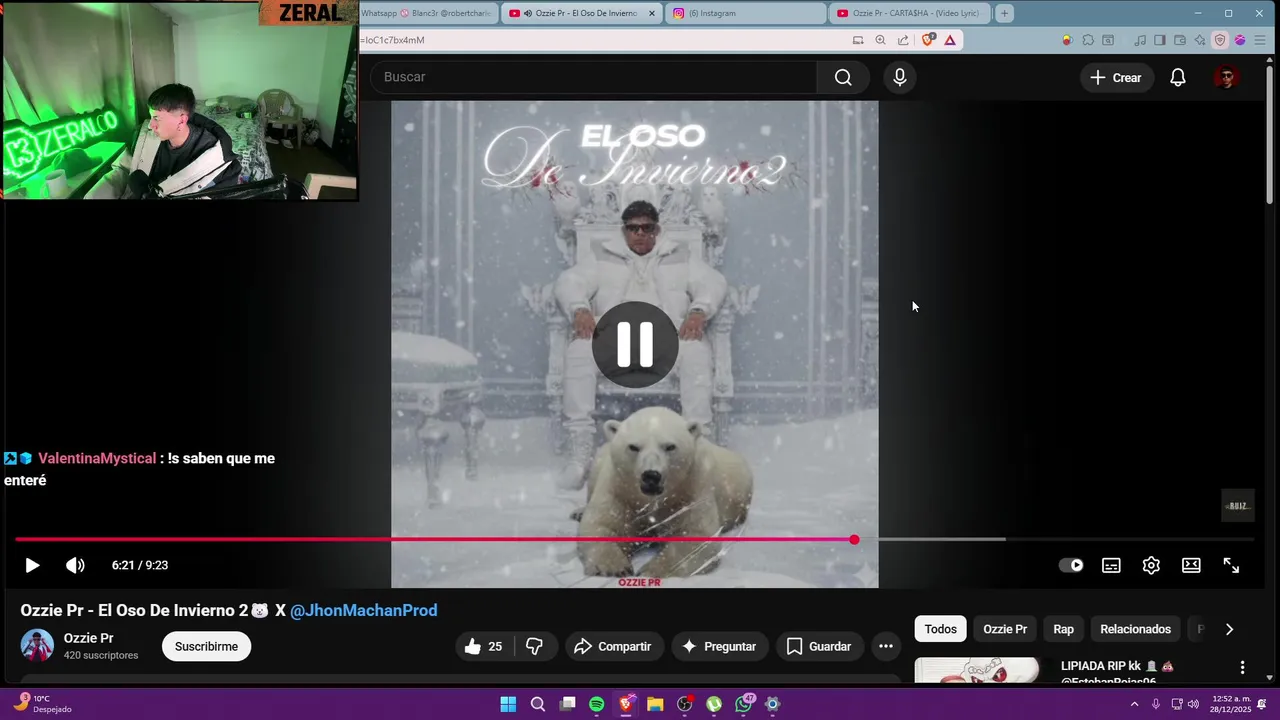This screenshot has height=720, width=1280.
Task: Open the weather widget showing 10°C
Action: coord(42,704)
